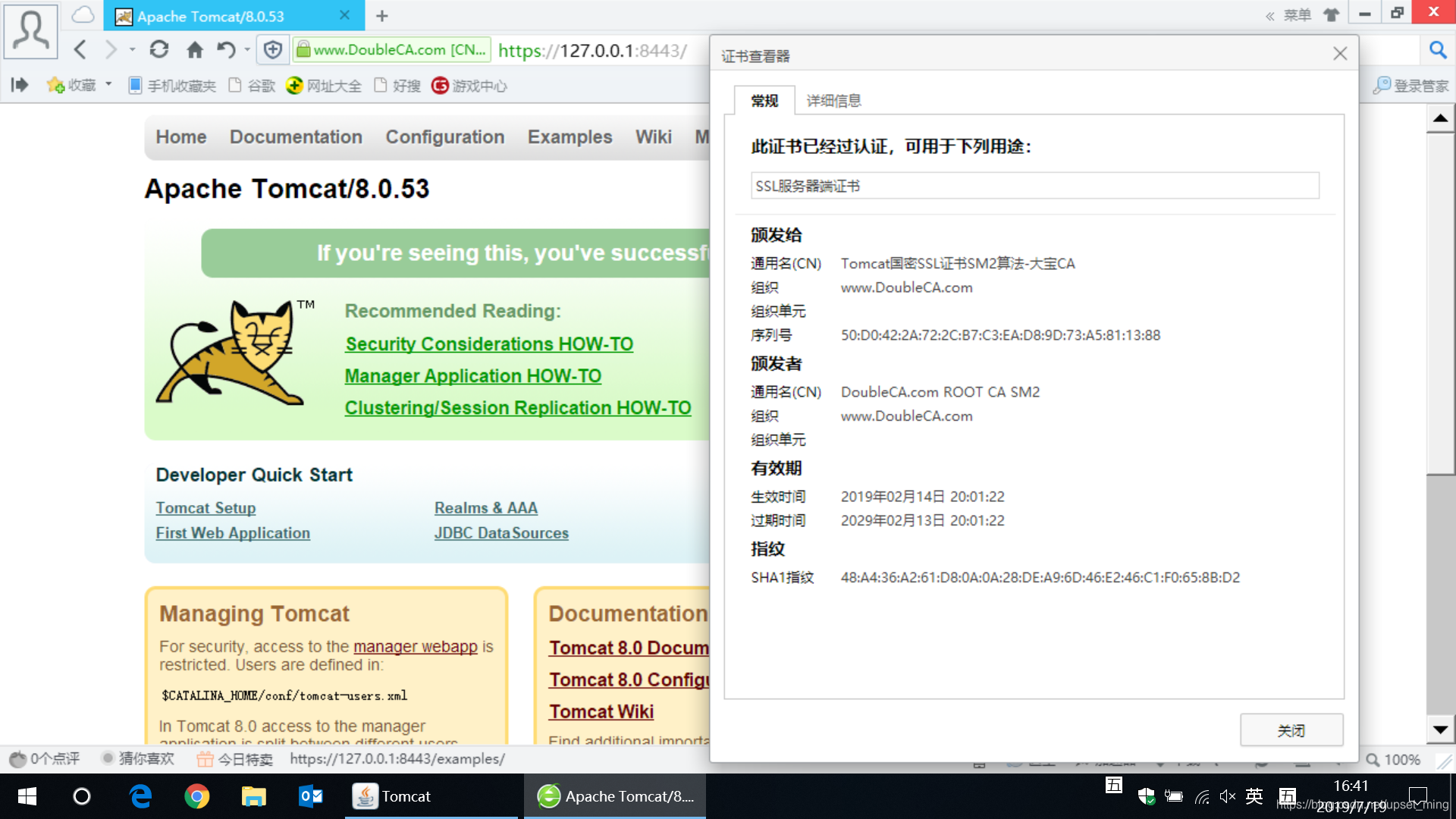Open File Explorer from taskbar

253,796
